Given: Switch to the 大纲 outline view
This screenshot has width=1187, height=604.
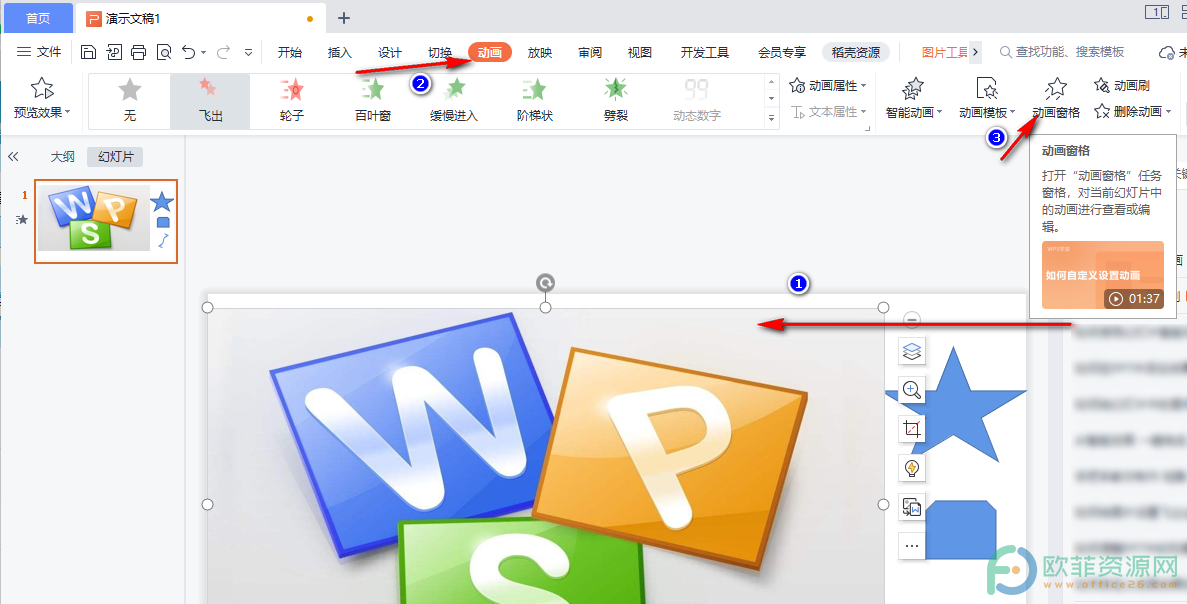Looking at the screenshot, I should (63, 157).
